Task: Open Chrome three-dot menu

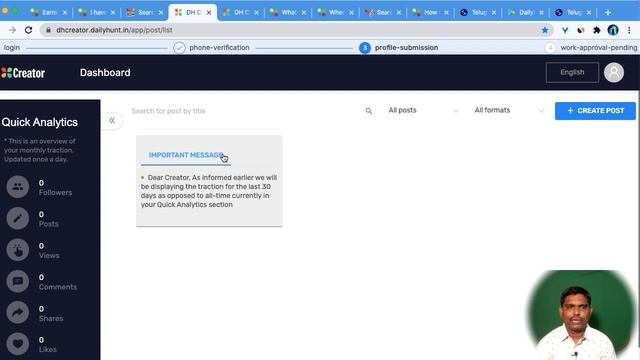Action: point(629,30)
